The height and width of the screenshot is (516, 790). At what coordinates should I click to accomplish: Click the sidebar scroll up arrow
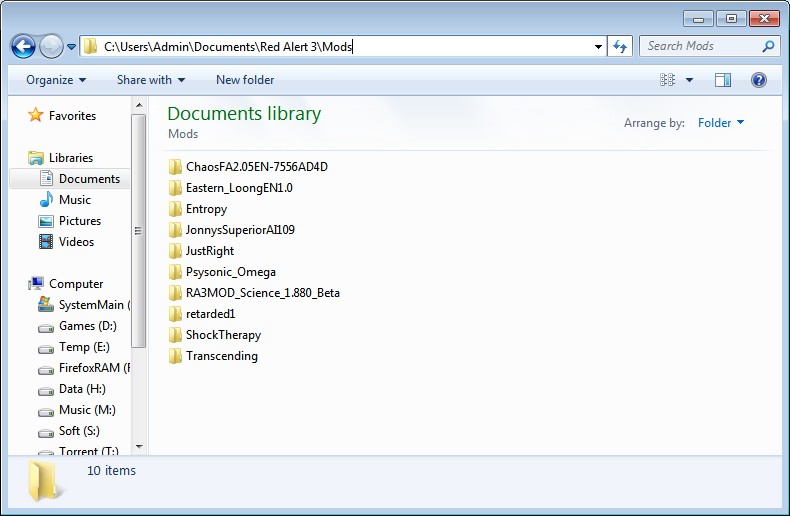coord(139,105)
